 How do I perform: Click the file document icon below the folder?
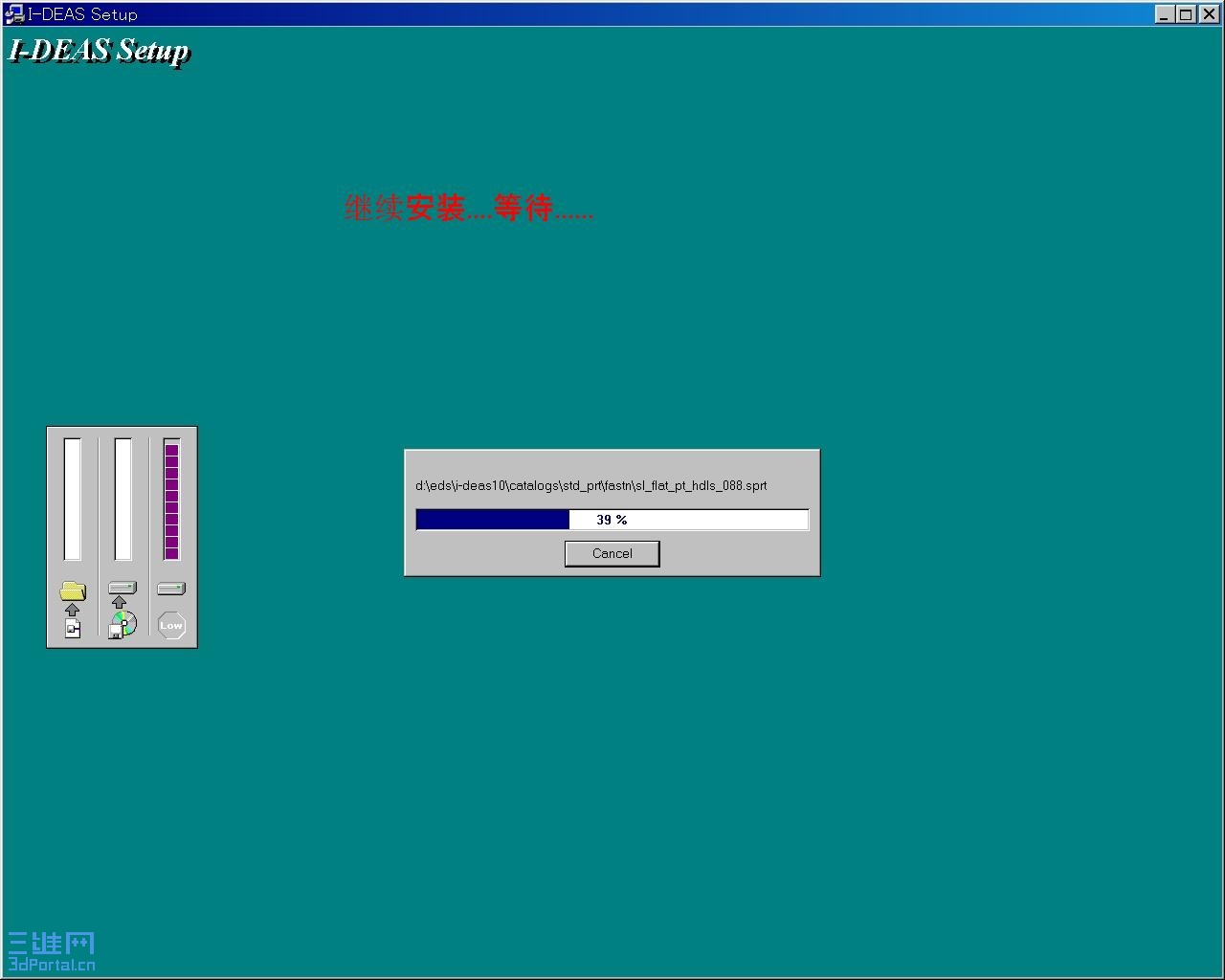point(73,628)
